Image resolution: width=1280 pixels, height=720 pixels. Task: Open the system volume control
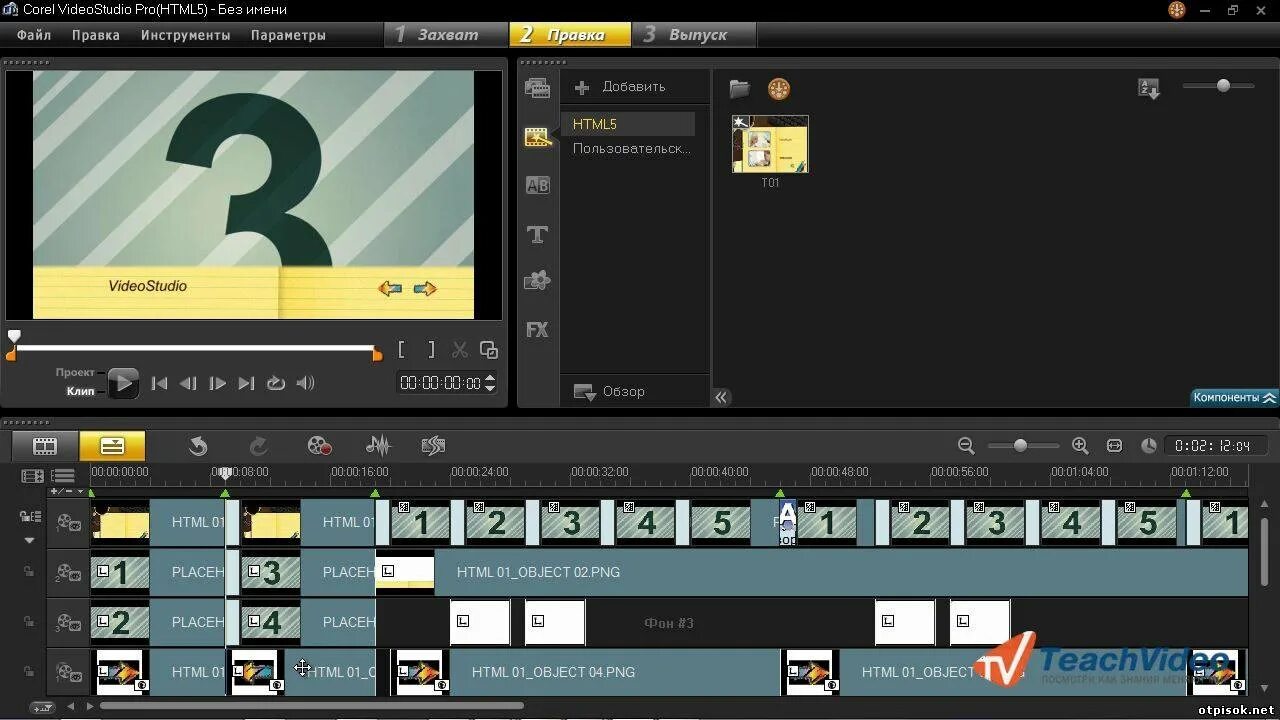coord(305,383)
